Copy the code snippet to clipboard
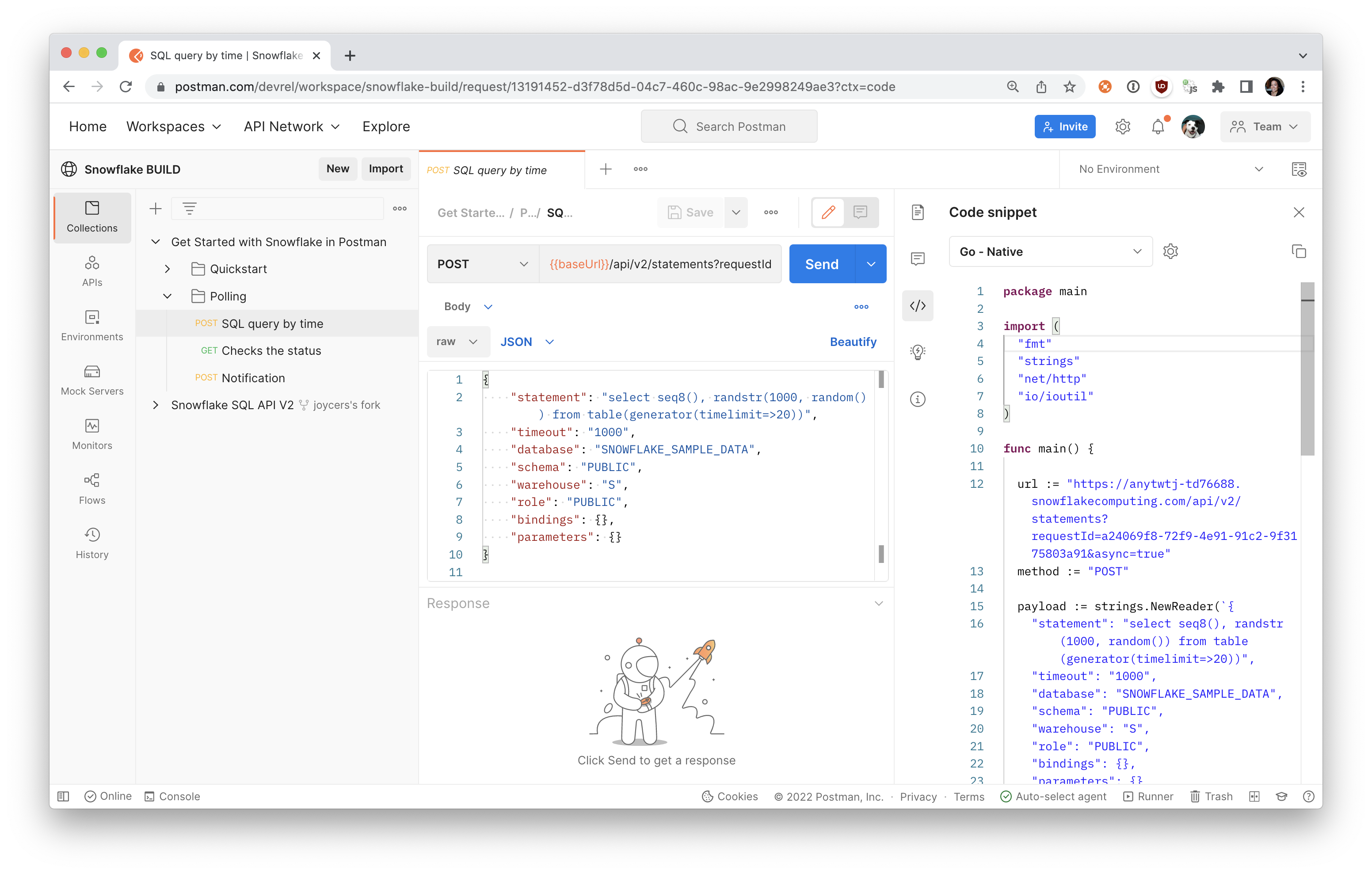Image resolution: width=1372 pixels, height=874 pixels. [x=1299, y=251]
